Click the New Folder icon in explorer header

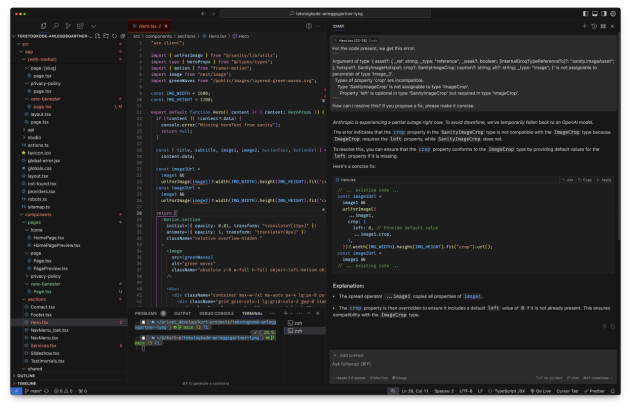106,36
